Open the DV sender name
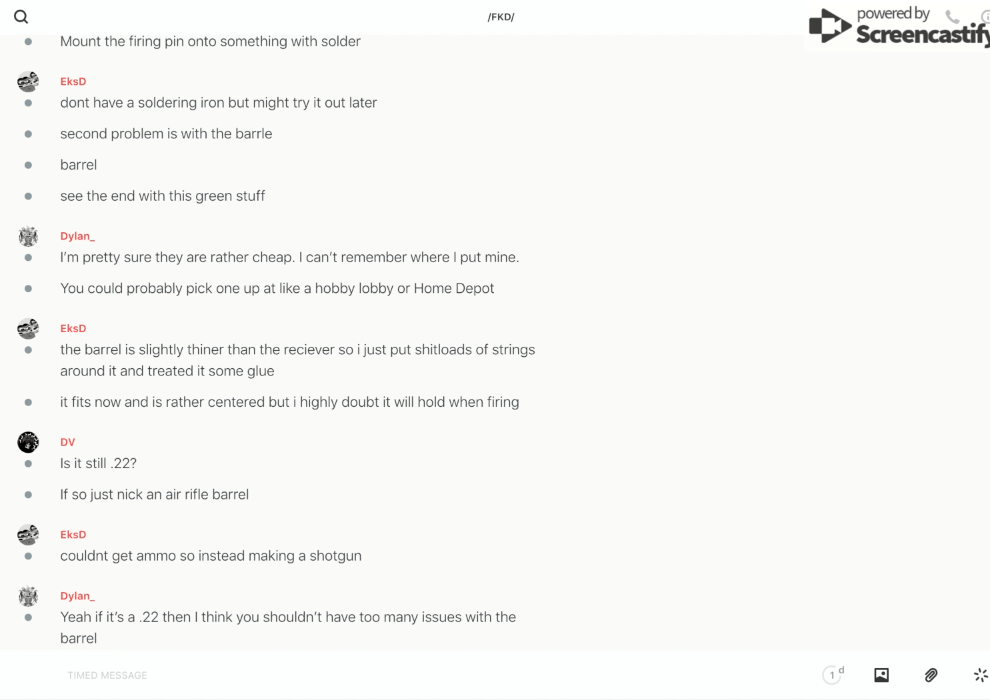This screenshot has width=990, height=700. pyautogui.click(x=67, y=442)
